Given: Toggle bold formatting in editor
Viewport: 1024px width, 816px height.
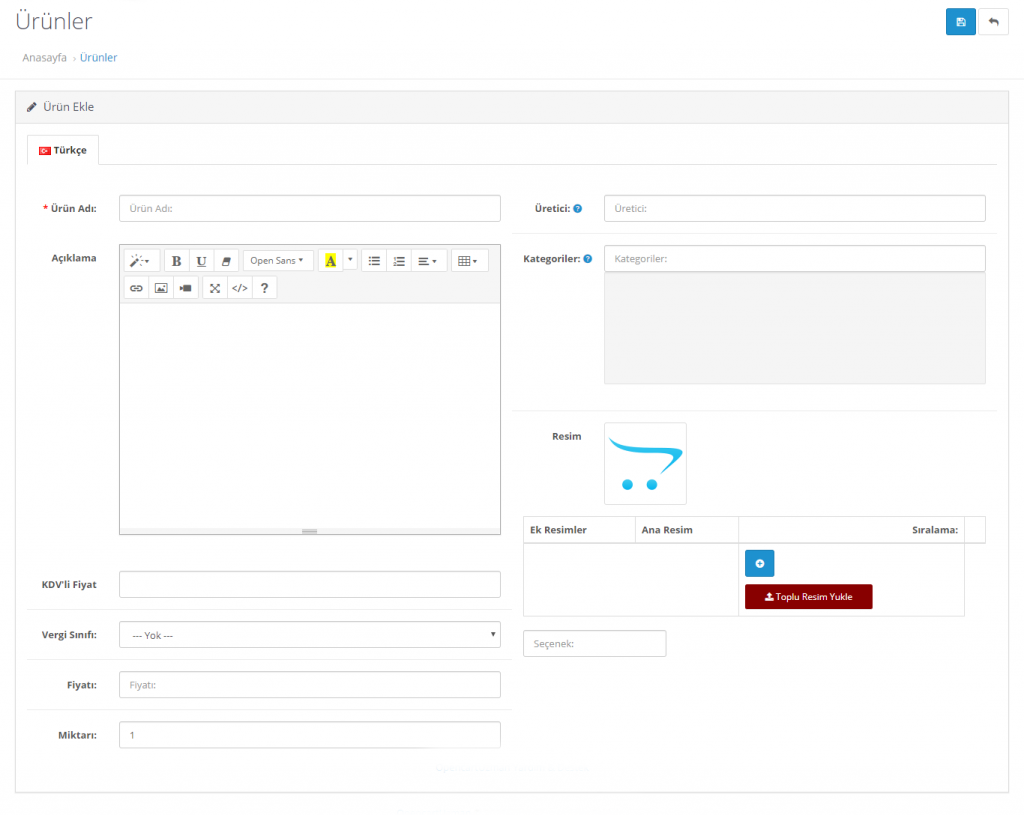Looking at the screenshot, I should click(176, 261).
